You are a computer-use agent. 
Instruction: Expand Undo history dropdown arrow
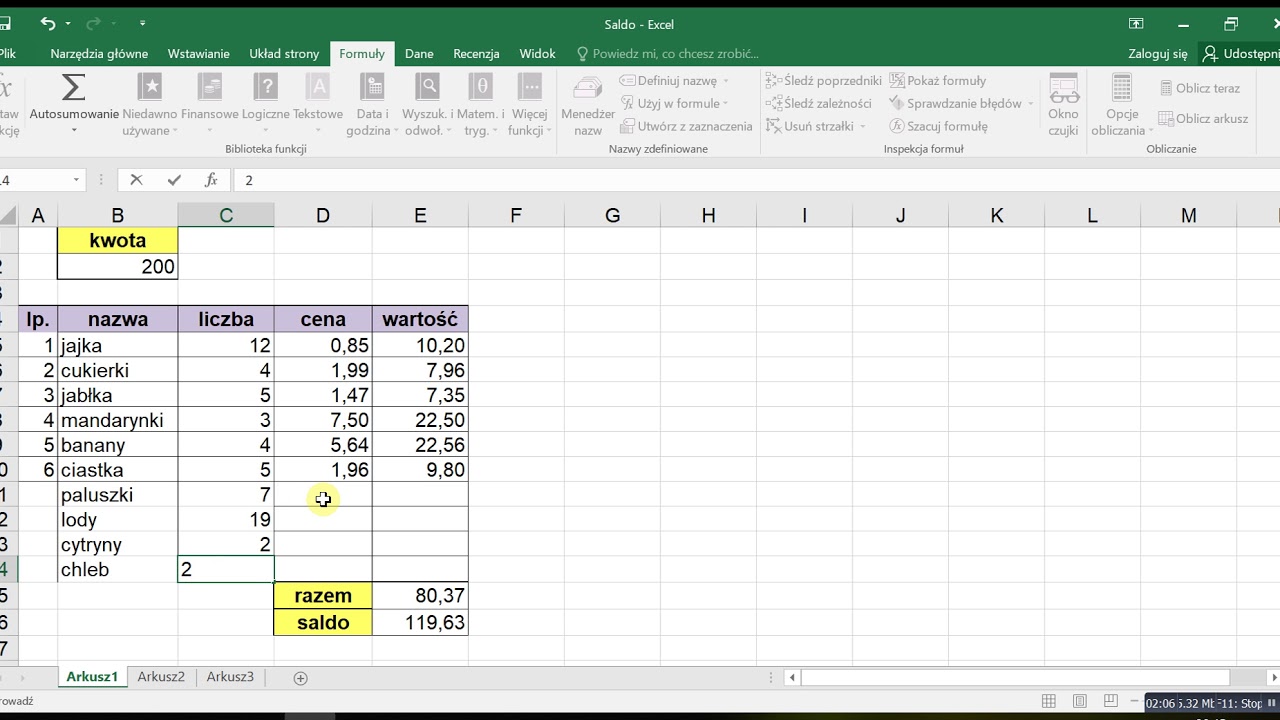pos(68,24)
